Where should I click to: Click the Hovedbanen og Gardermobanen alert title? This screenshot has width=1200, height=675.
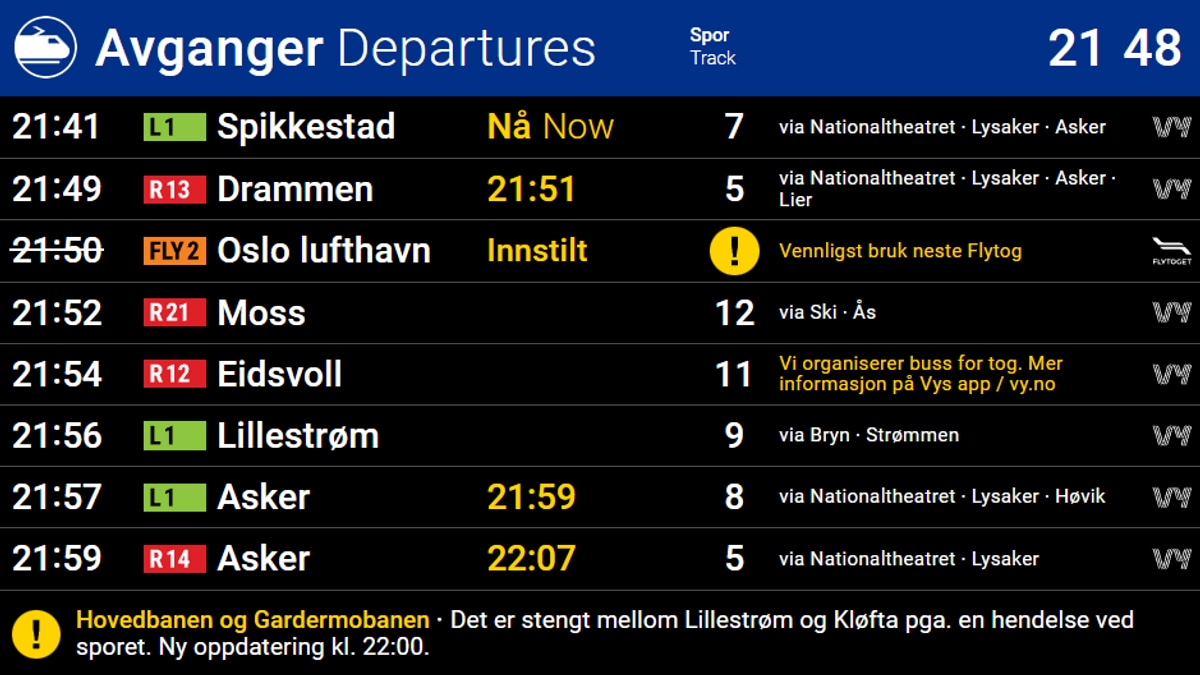pyautogui.click(x=252, y=620)
